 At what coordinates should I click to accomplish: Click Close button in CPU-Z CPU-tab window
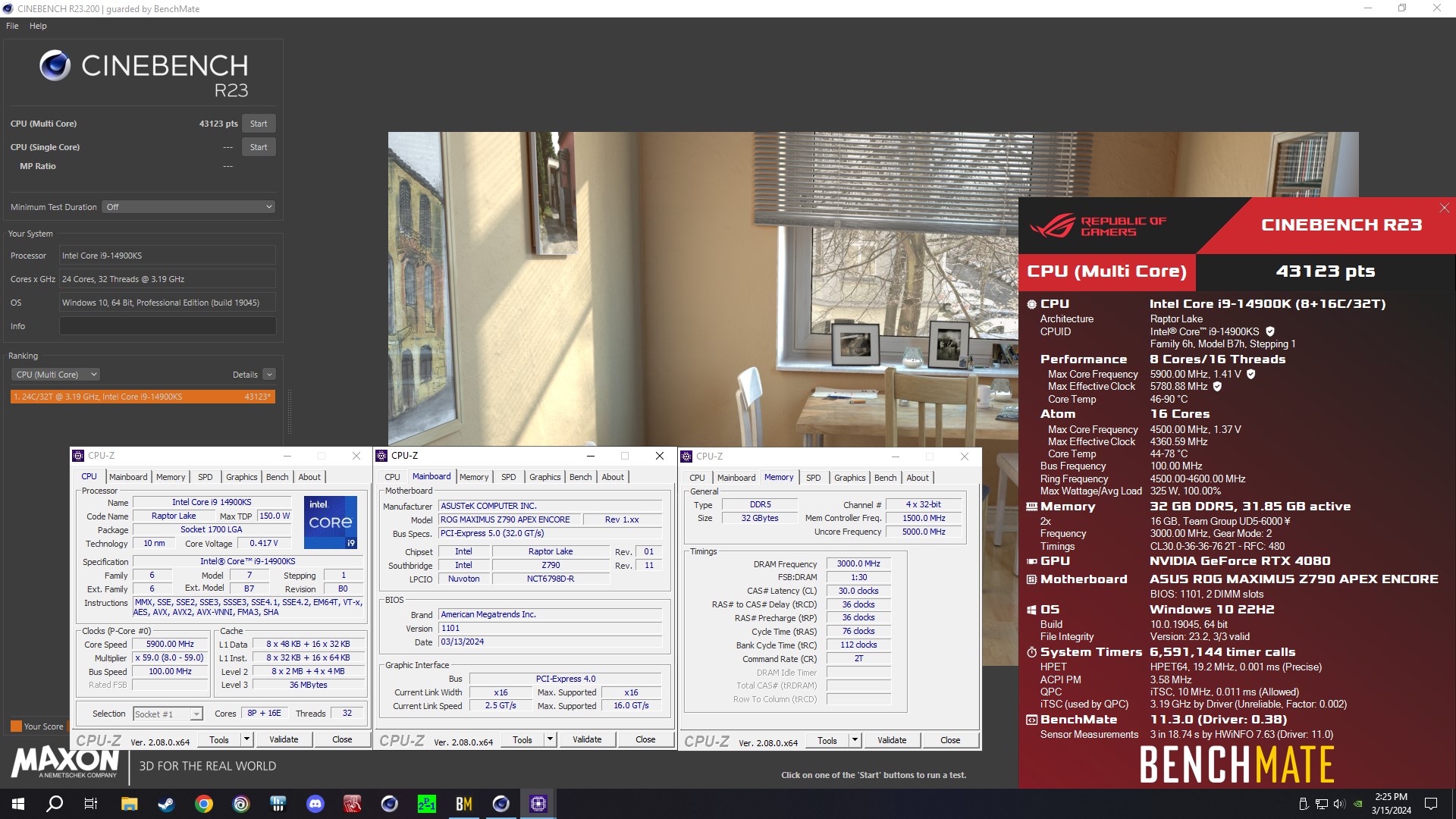point(342,739)
